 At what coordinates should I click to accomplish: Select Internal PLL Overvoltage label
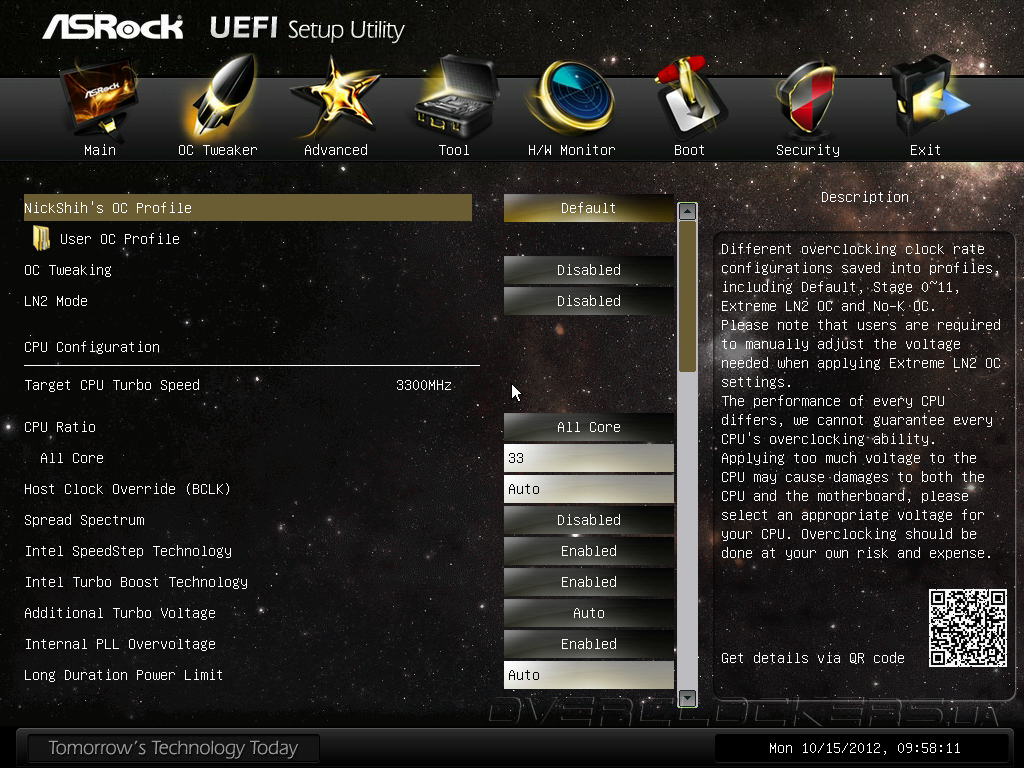[x=120, y=644]
